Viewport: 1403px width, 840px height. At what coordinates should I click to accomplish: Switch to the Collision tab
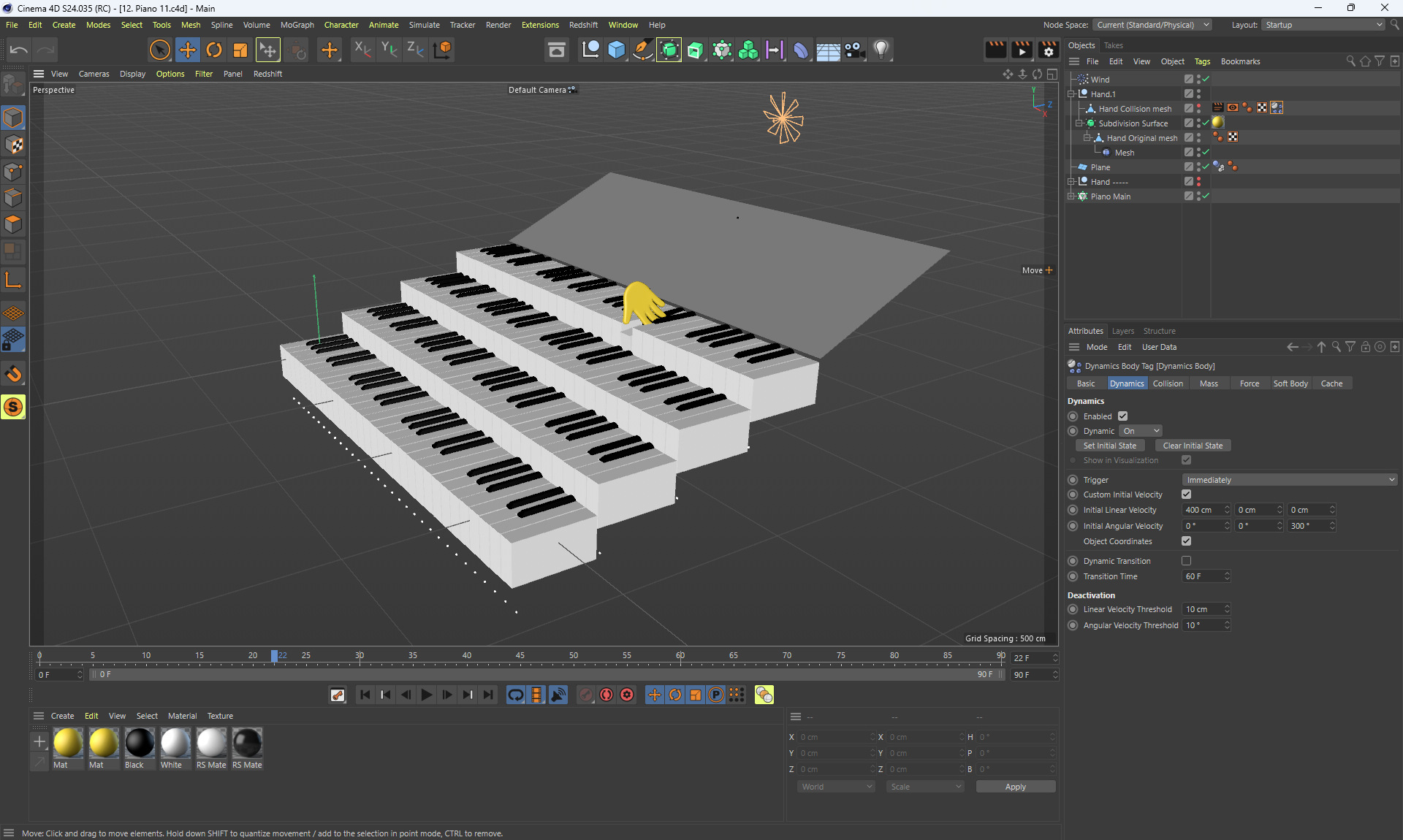(1167, 383)
